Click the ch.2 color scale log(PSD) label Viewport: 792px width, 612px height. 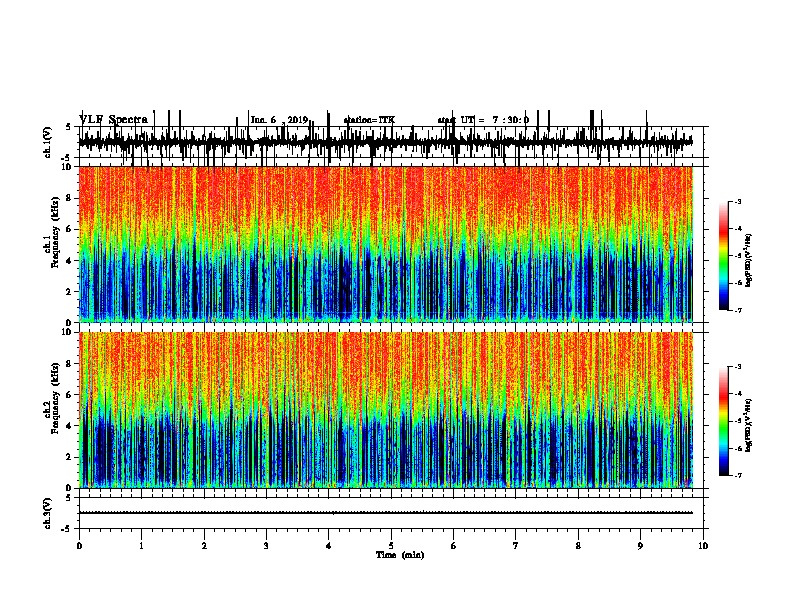pos(748,425)
